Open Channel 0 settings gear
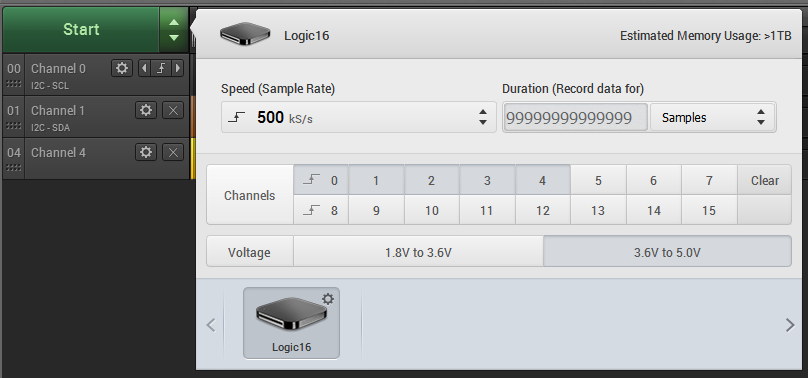This screenshot has width=808, height=378. 122,68
